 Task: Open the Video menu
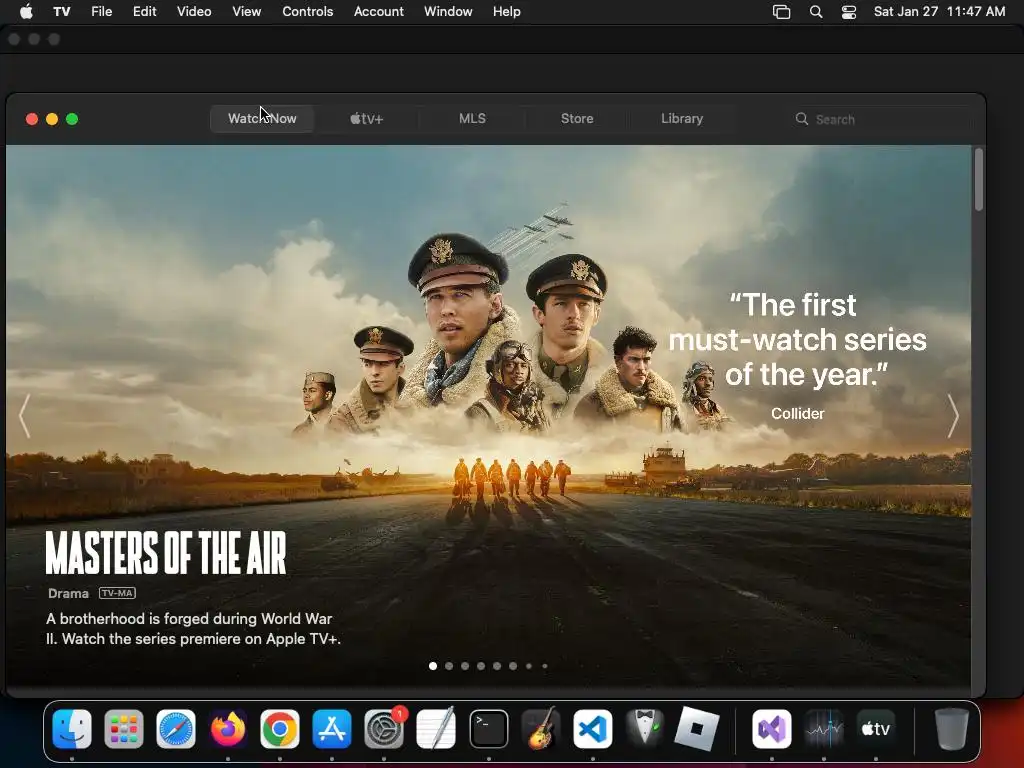click(194, 11)
